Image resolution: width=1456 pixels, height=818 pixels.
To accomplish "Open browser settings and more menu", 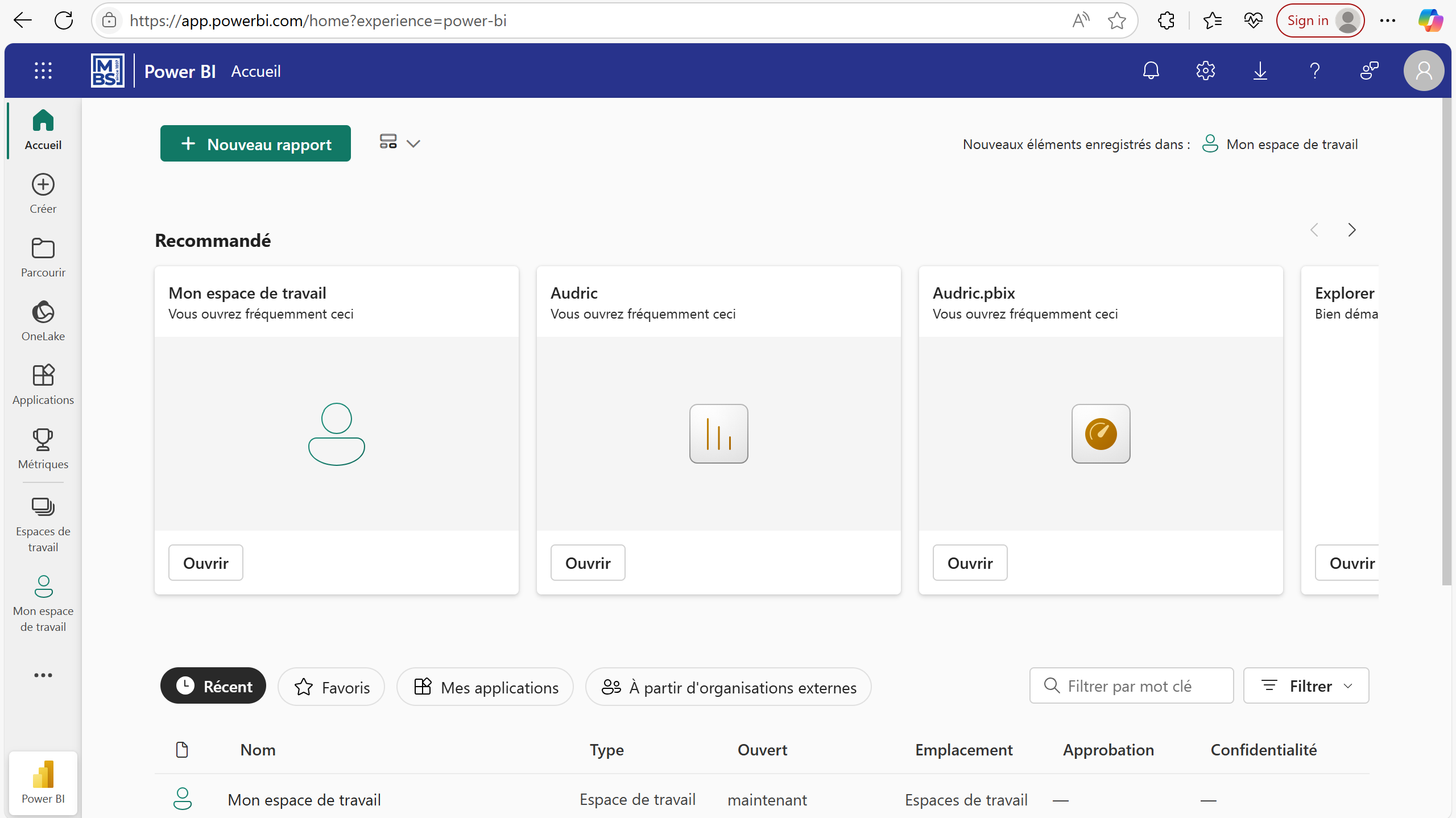I will click(x=1388, y=20).
